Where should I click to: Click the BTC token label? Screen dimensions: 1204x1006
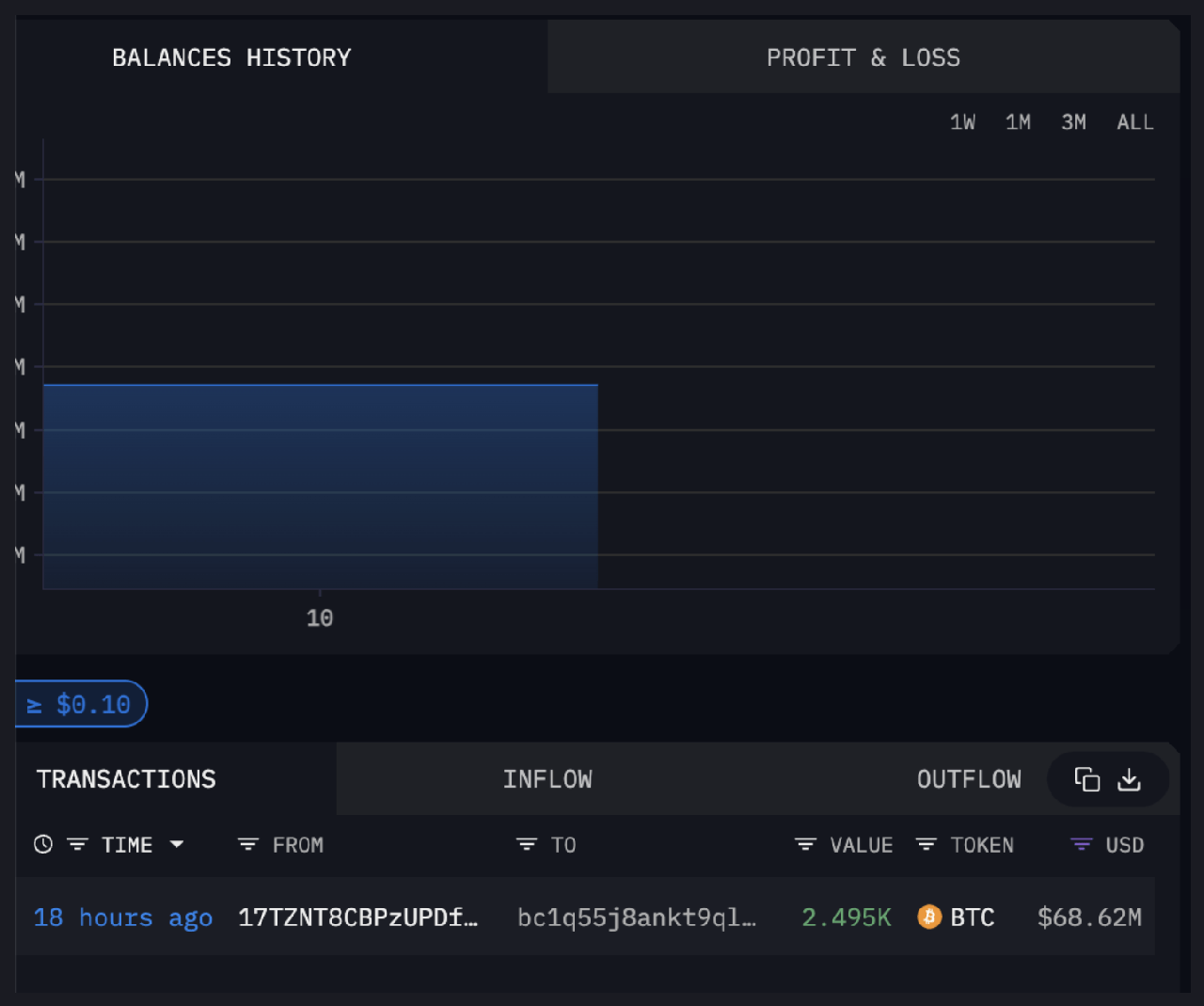pos(973,918)
